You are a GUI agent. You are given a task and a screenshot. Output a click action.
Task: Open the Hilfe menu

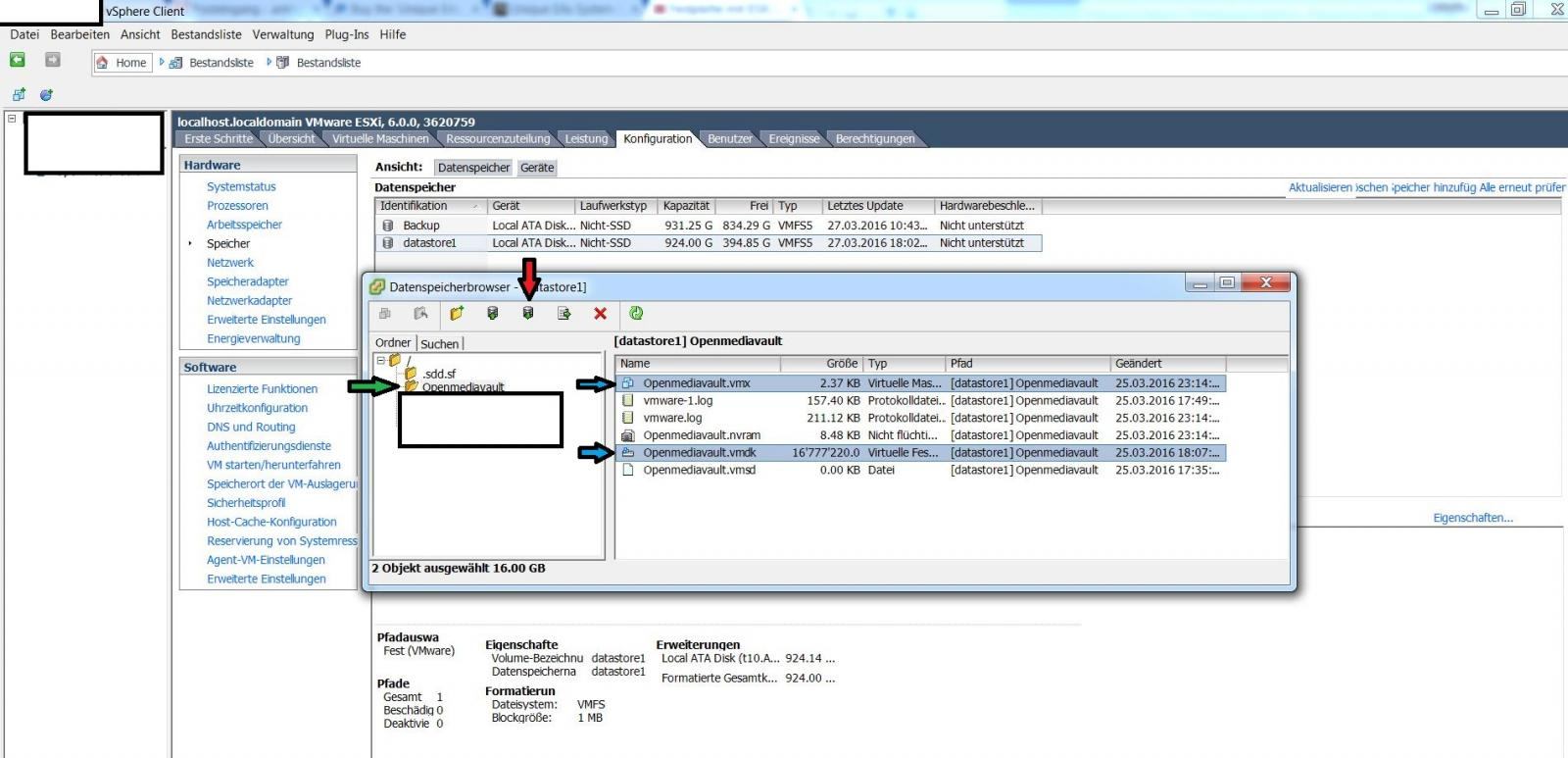pyautogui.click(x=393, y=34)
